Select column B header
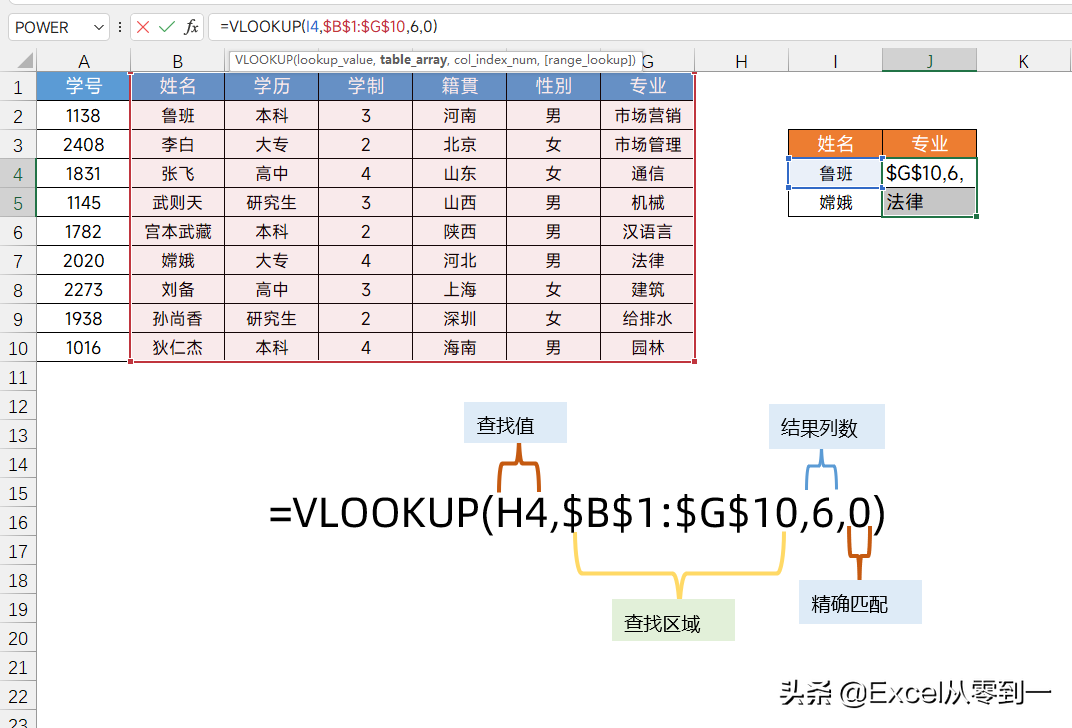 (177, 62)
